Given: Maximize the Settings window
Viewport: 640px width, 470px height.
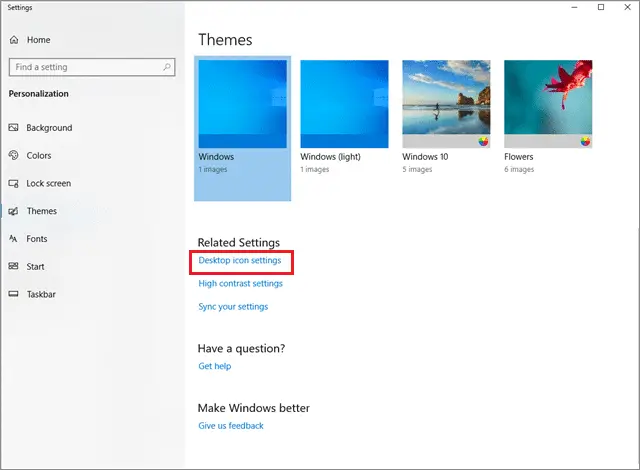Looking at the screenshot, I should point(601,7).
